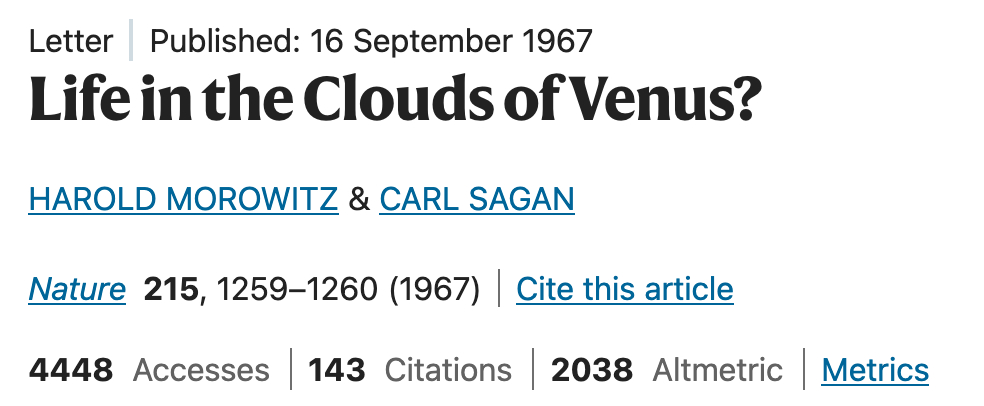The width and height of the screenshot is (984, 406).
Task: Click the 2038 Altmetric score number
Action: (x=592, y=371)
